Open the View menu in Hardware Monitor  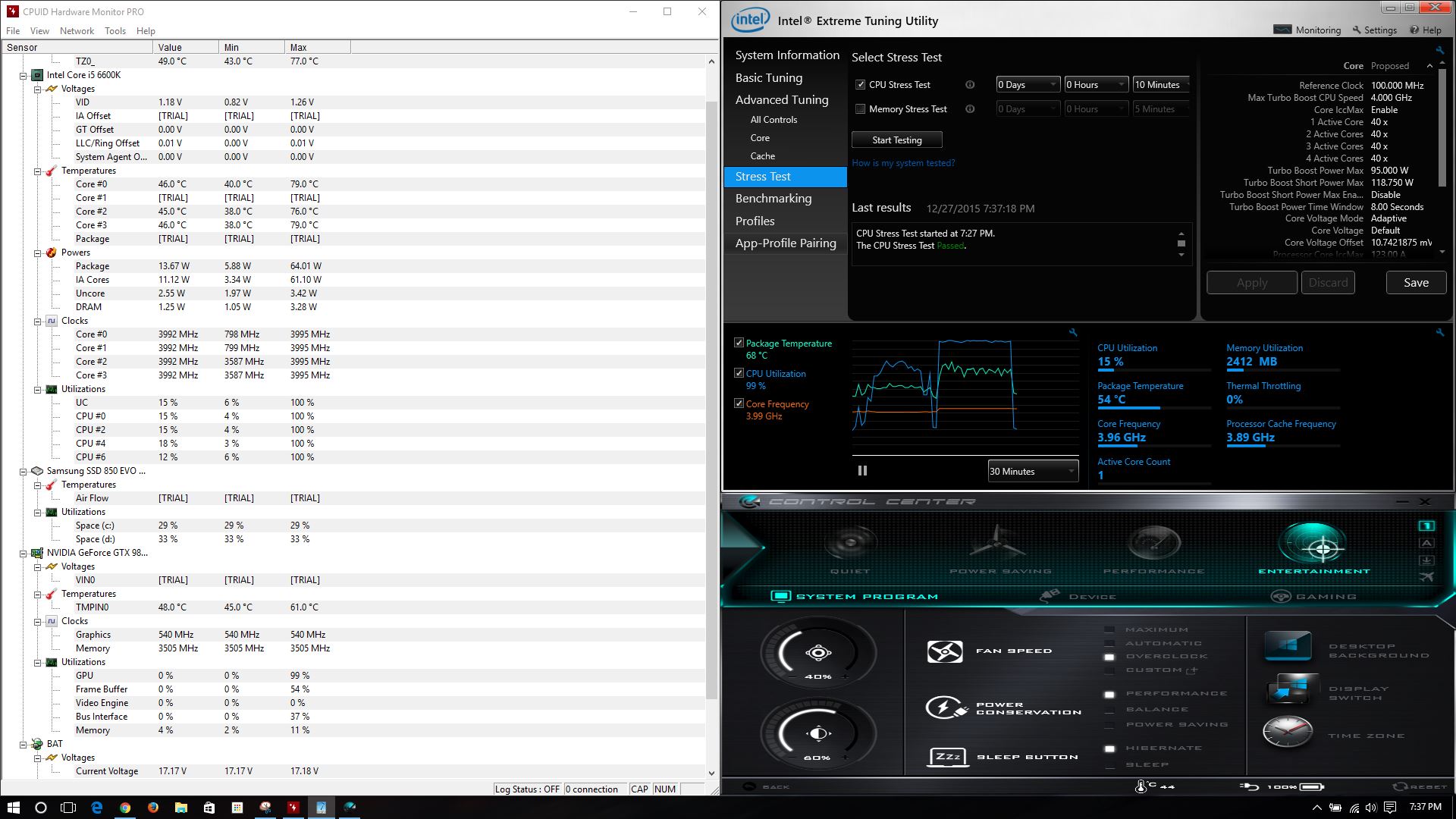39,31
